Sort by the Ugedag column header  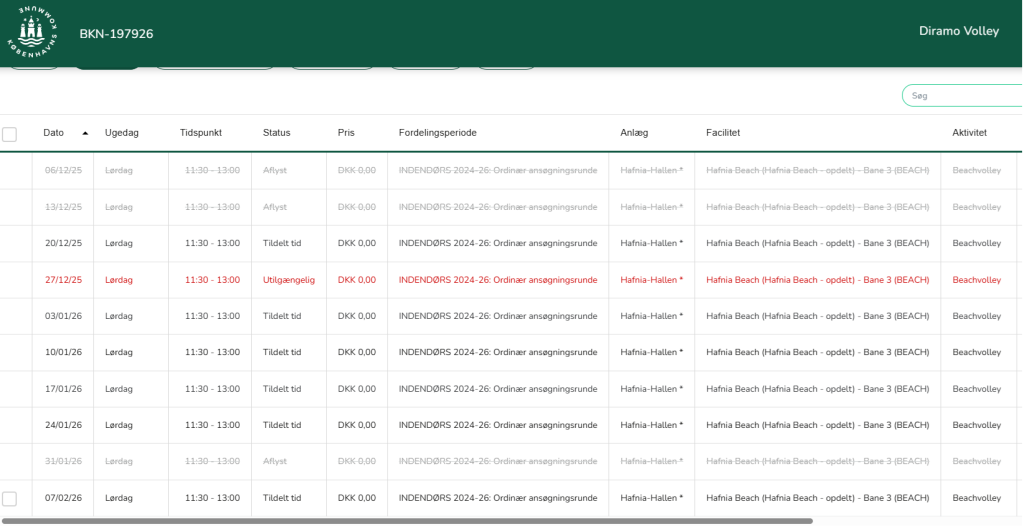122,133
